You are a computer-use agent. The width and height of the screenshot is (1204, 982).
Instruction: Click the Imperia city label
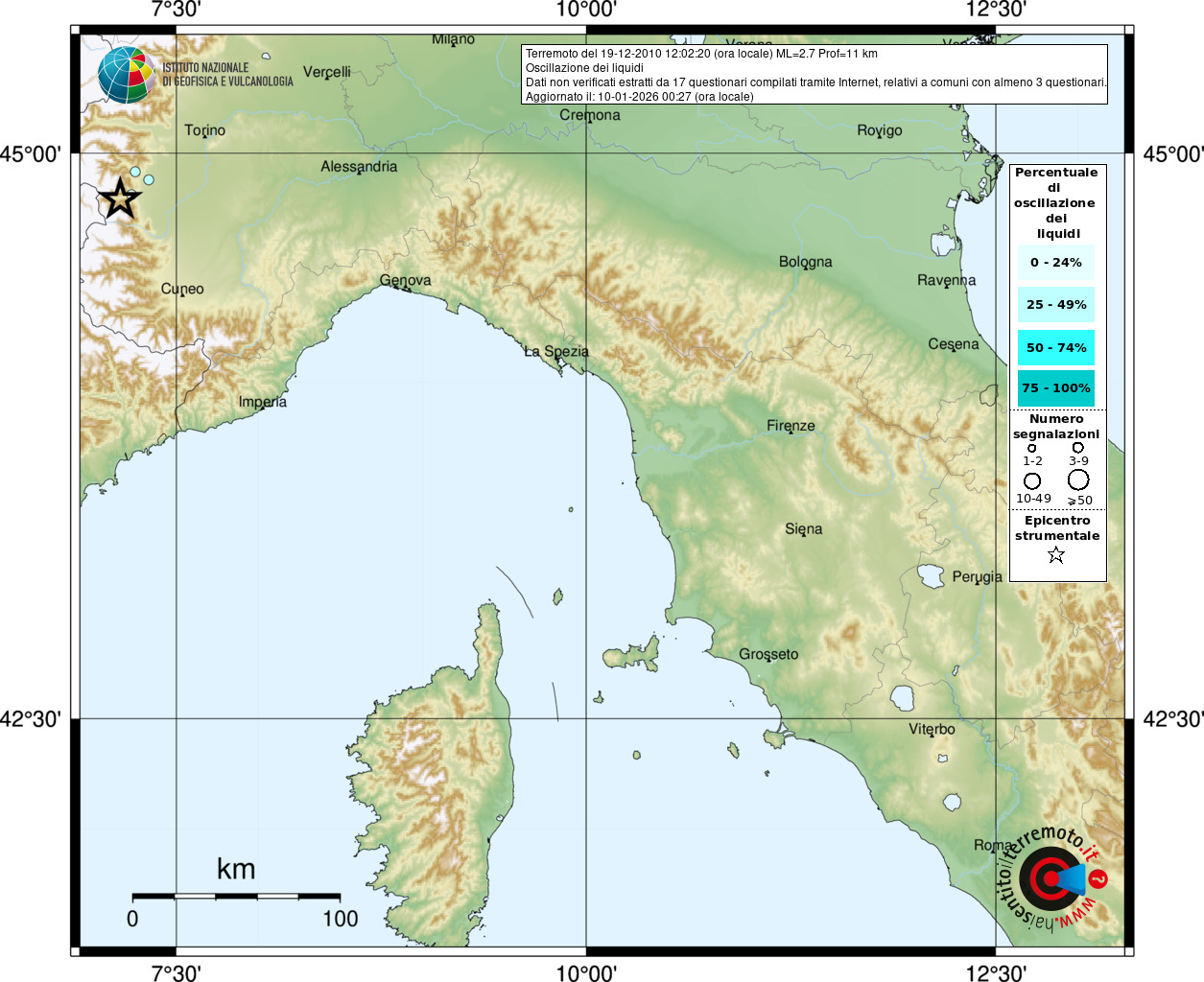coord(263,402)
